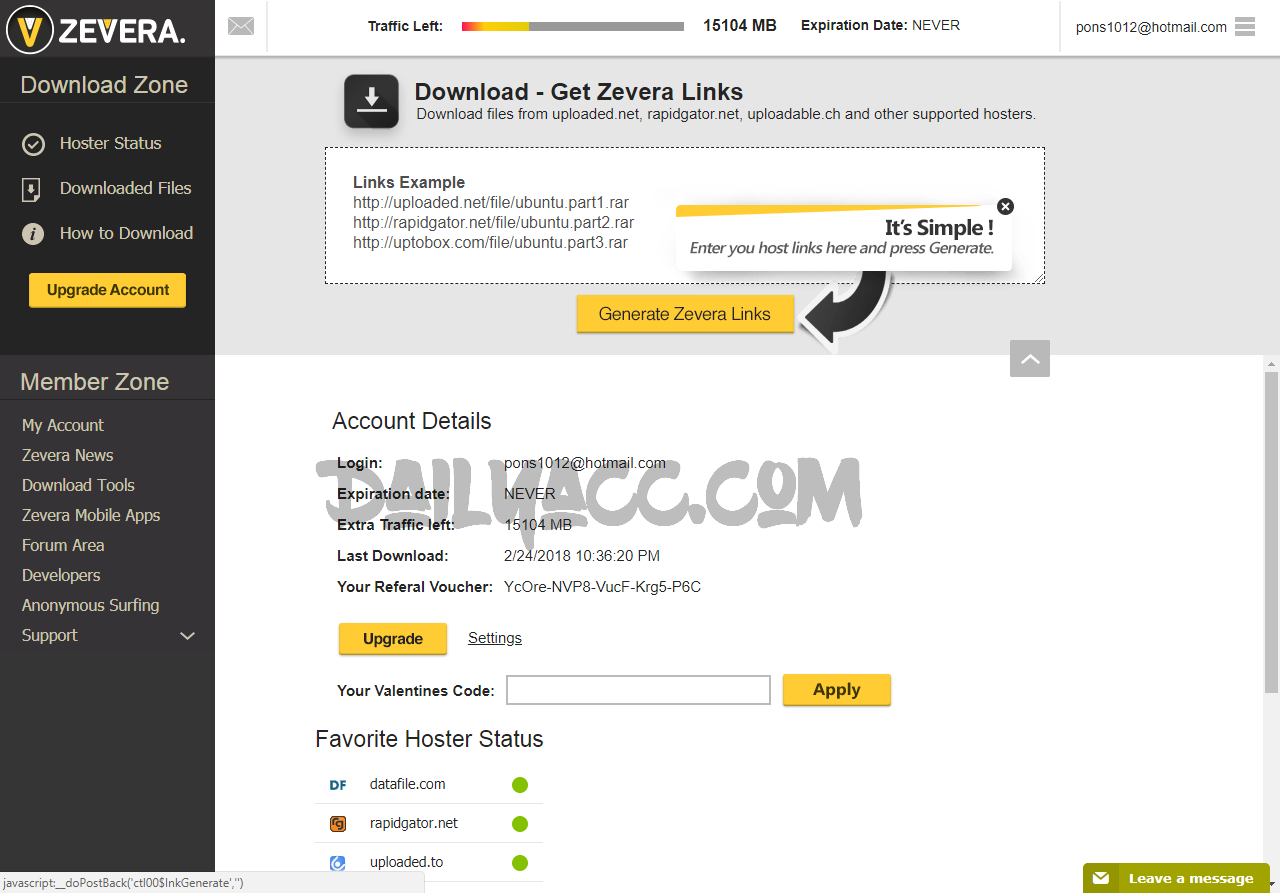Screen dimensions: 1280x893
Task: Click the 15104 MB value in header
Action: pos(740,26)
